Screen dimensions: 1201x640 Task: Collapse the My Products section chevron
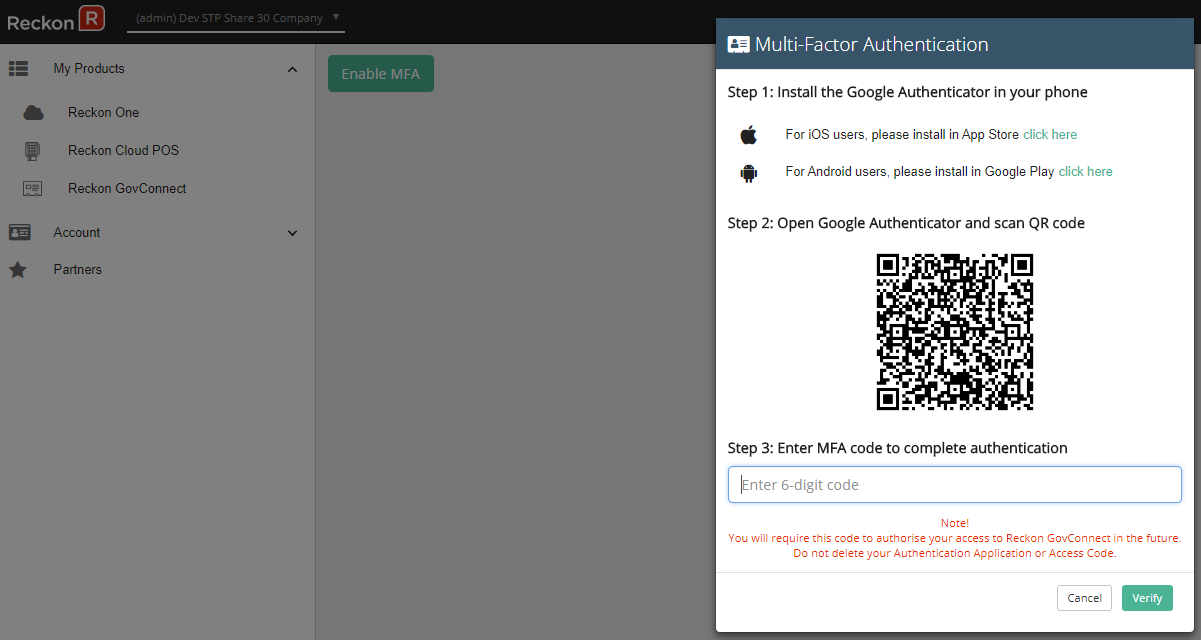(x=292, y=69)
